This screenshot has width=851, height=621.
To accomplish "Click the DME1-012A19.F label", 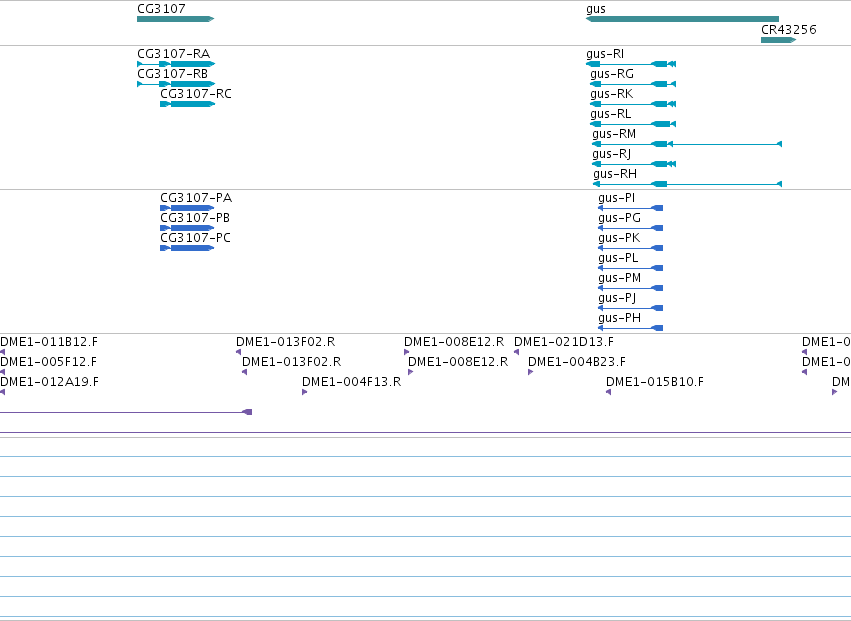I will coord(49,382).
